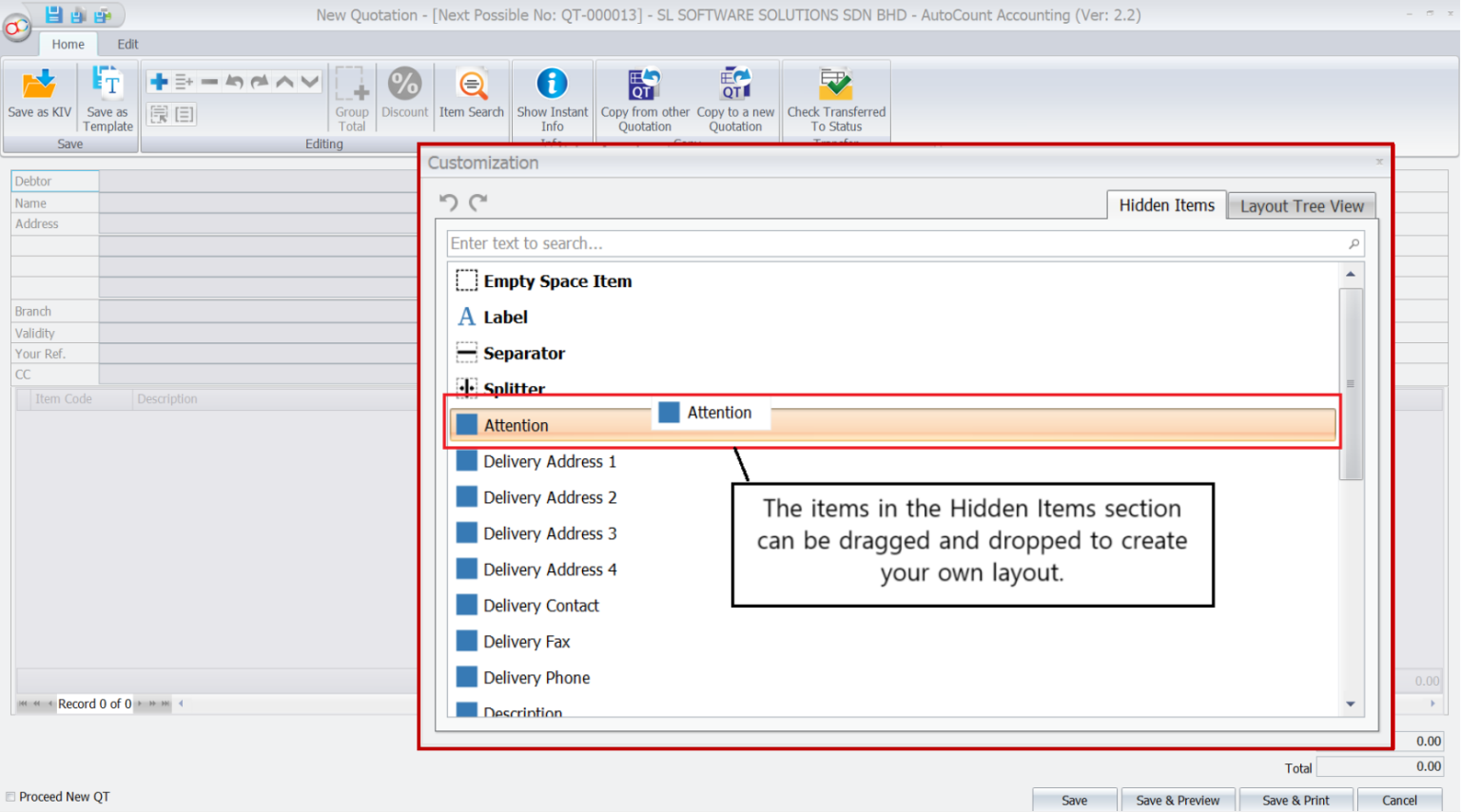The height and width of the screenshot is (812, 1461).
Task: Close the Customization window
Action: (x=1379, y=162)
